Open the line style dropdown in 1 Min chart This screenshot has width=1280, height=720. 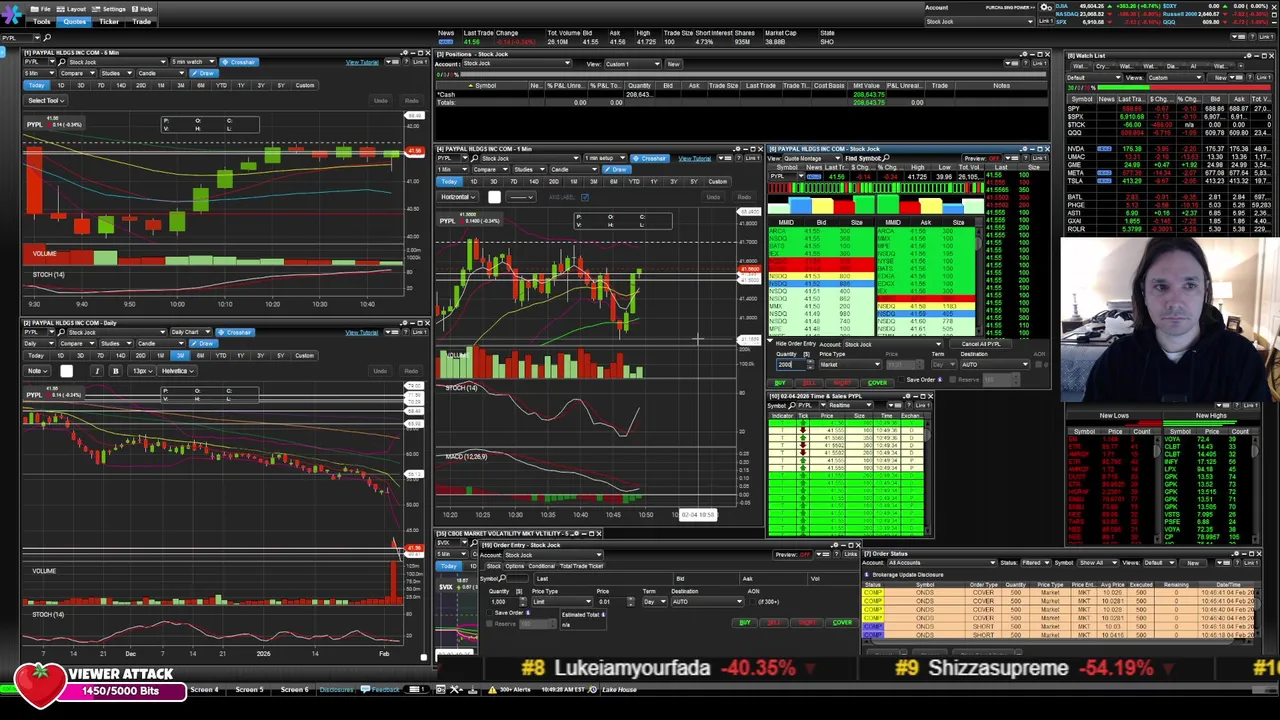point(522,197)
